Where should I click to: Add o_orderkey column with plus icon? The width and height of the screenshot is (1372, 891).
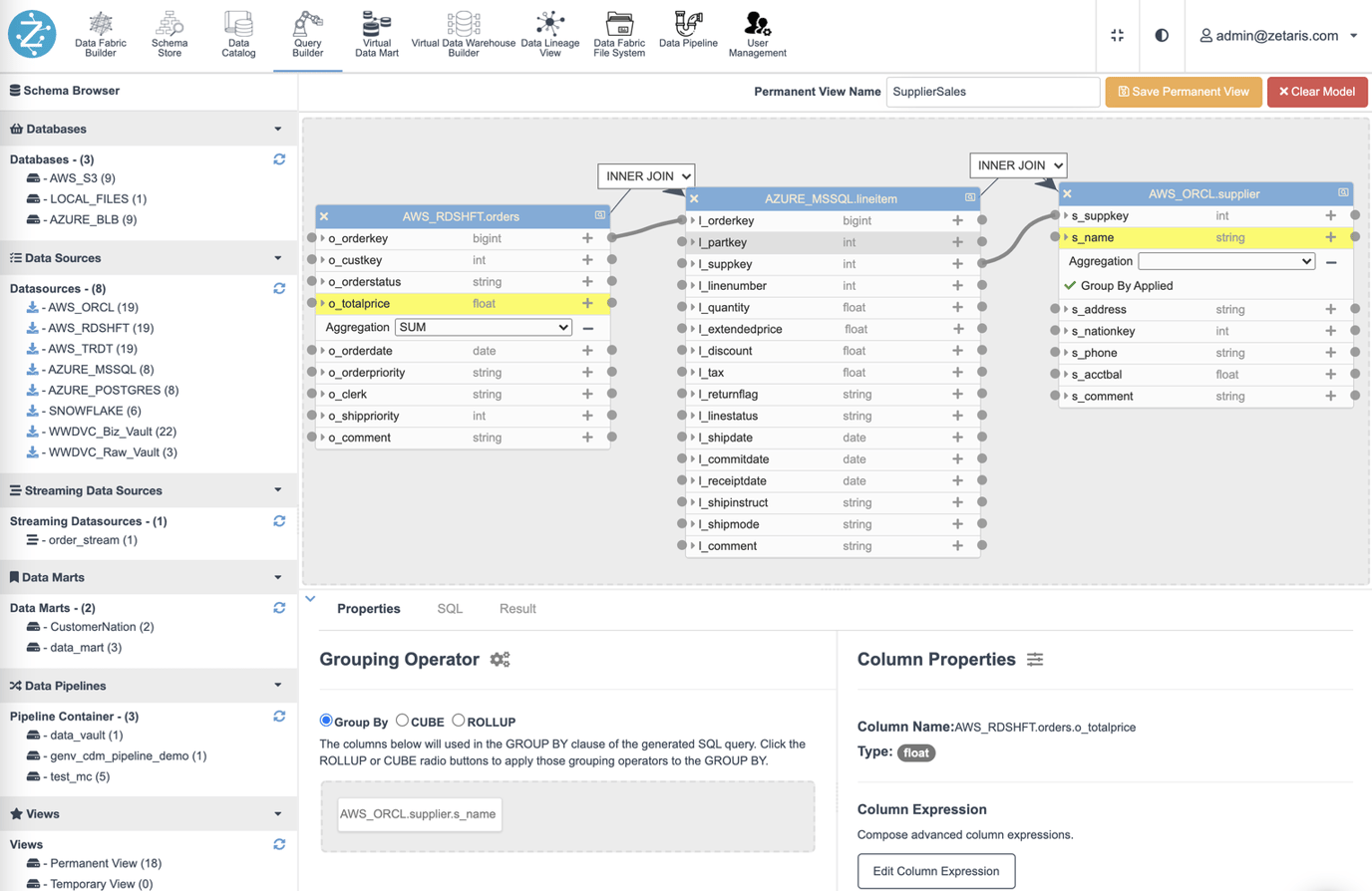click(587, 238)
